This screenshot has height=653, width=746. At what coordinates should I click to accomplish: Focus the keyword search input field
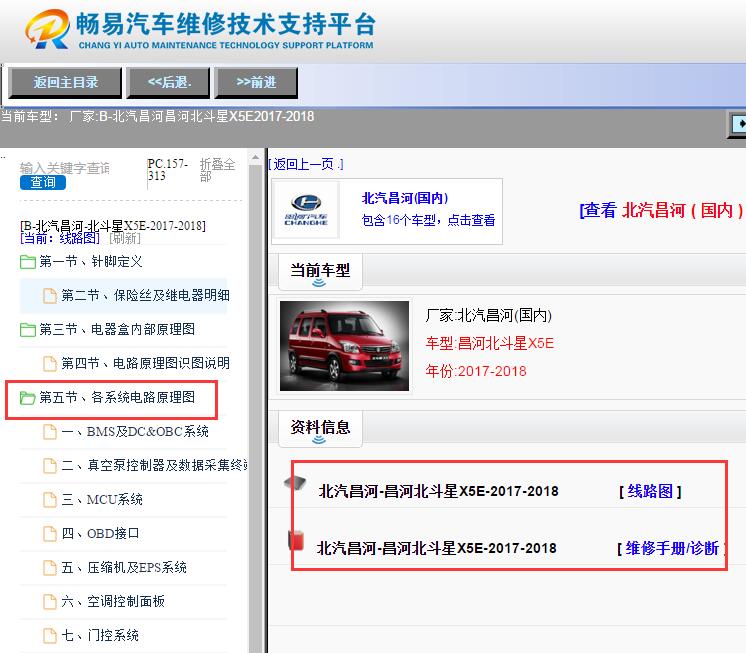click(65, 168)
